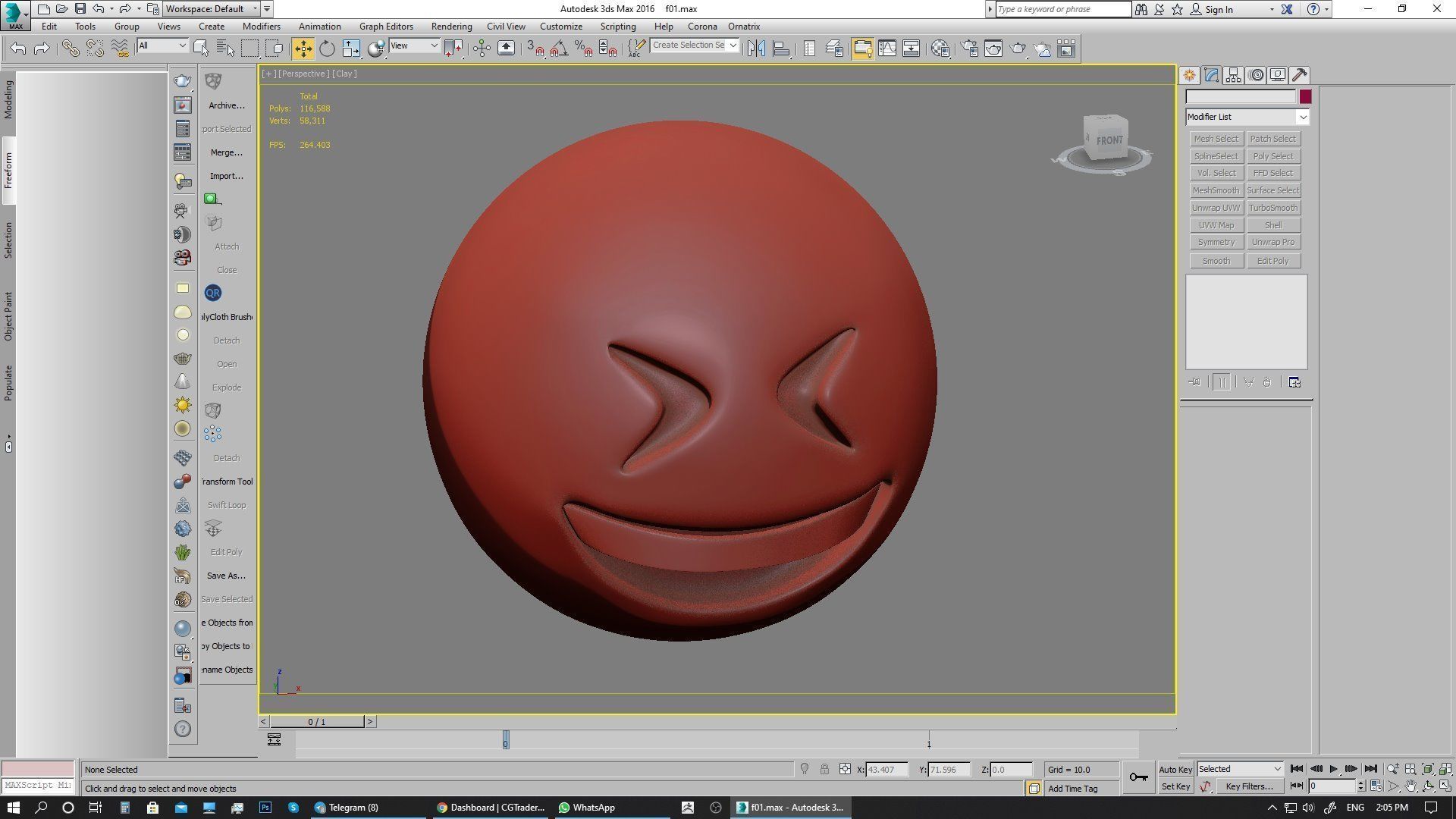This screenshot has width=1456, height=819.
Task: Select the Select and Move tool
Action: (x=303, y=49)
